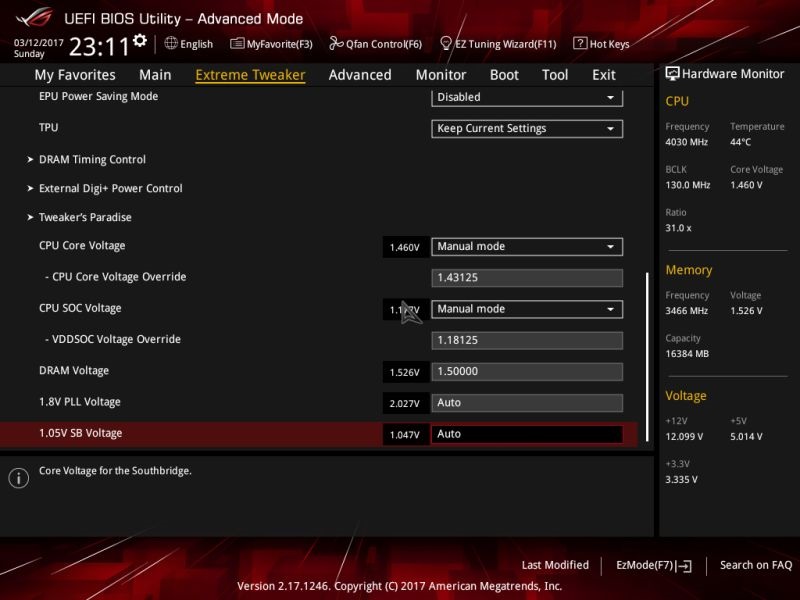Click the 44°C temperature value

(740, 142)
